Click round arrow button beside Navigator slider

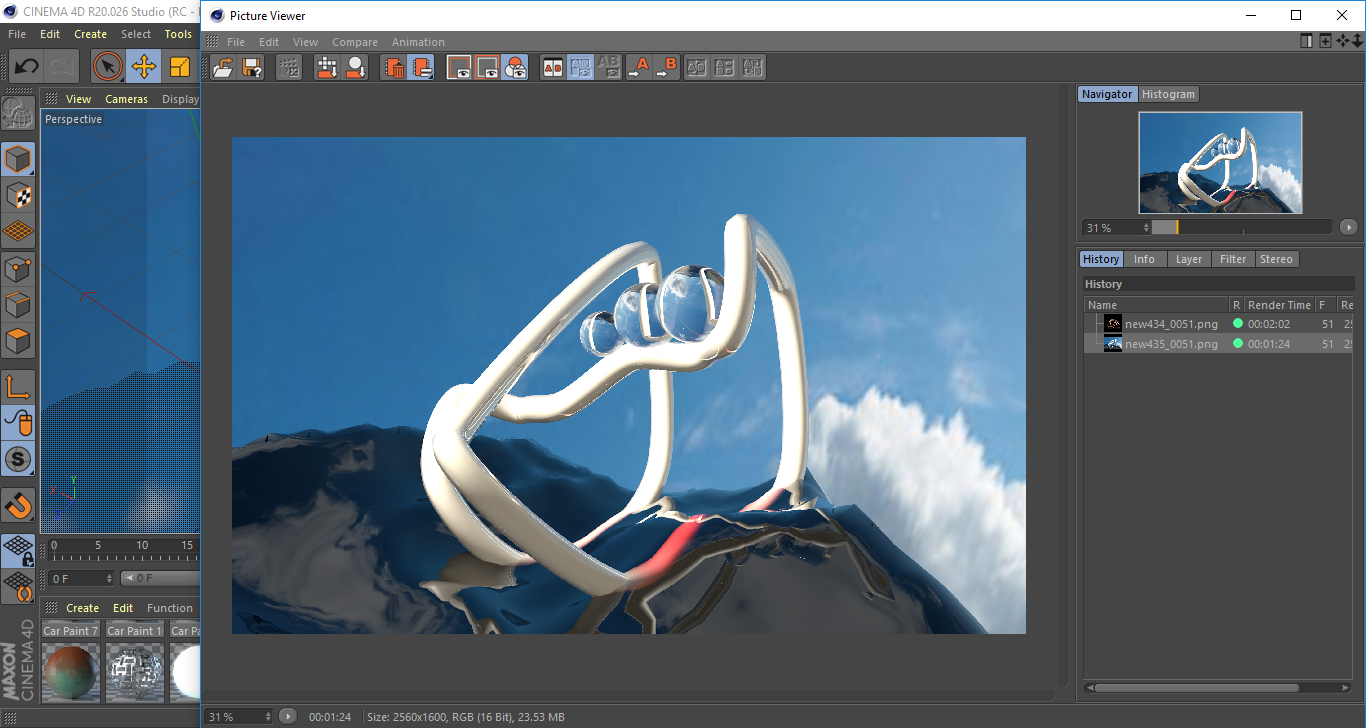point(1348,228)
